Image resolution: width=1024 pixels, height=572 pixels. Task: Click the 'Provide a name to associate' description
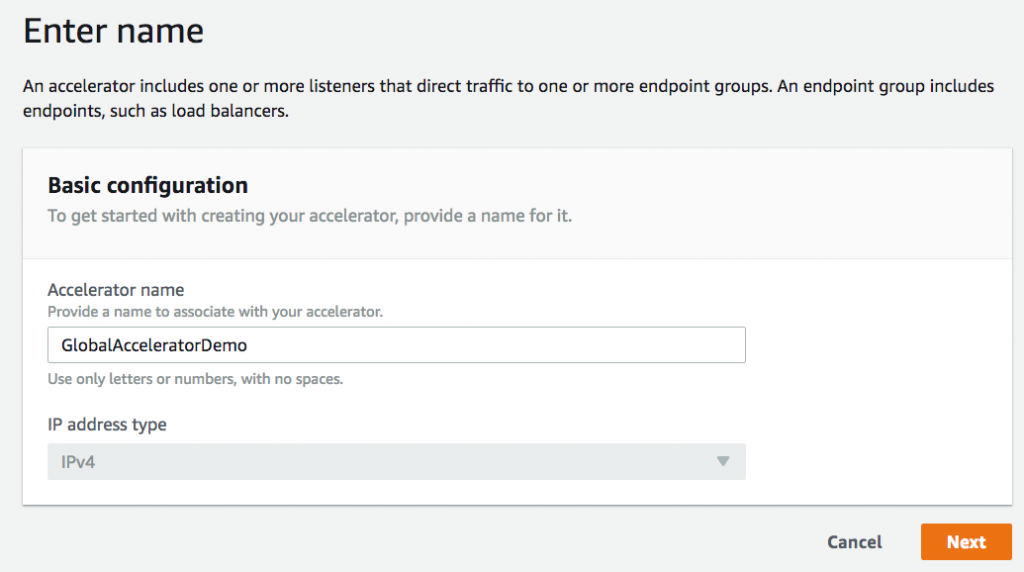tap(215, 312)
